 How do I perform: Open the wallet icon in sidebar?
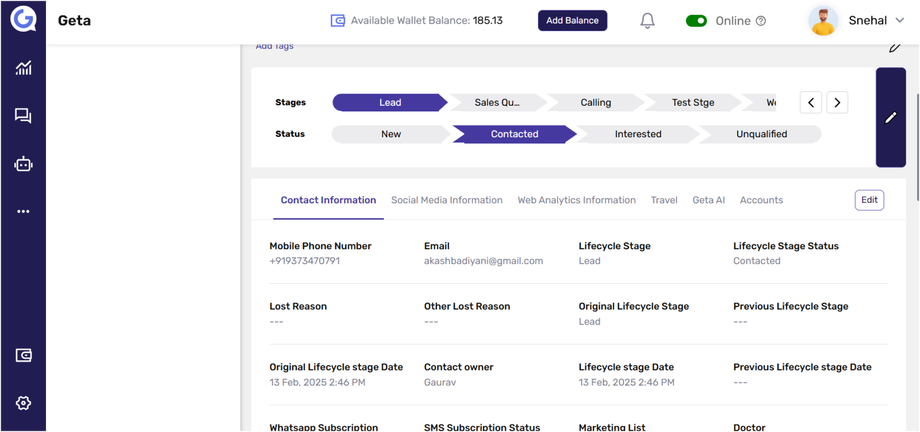[23, 356]
